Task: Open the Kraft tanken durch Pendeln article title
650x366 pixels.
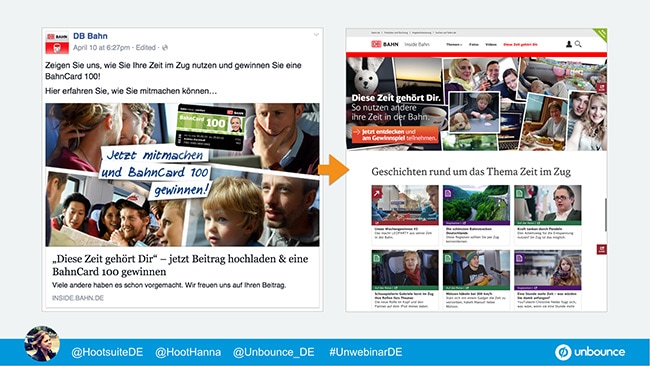Action: click(540, 228)
